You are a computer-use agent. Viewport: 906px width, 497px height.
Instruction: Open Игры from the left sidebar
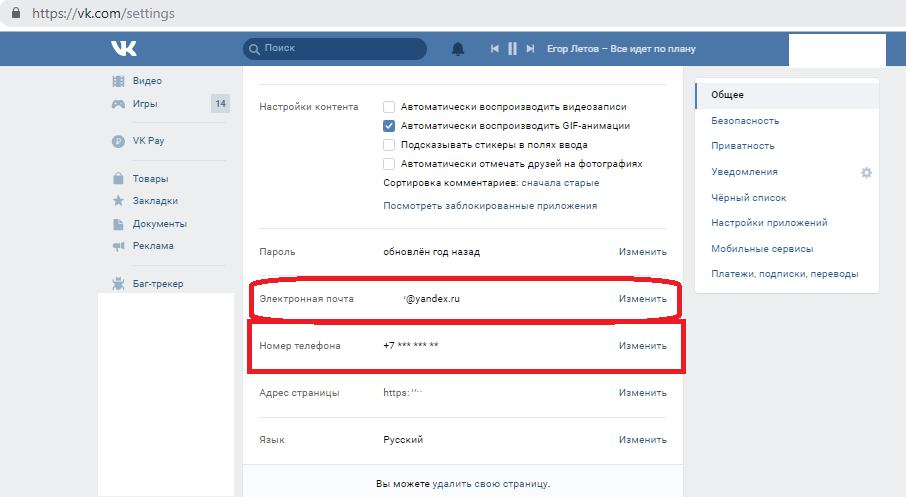pyautogui.click(x=145, y=103)
